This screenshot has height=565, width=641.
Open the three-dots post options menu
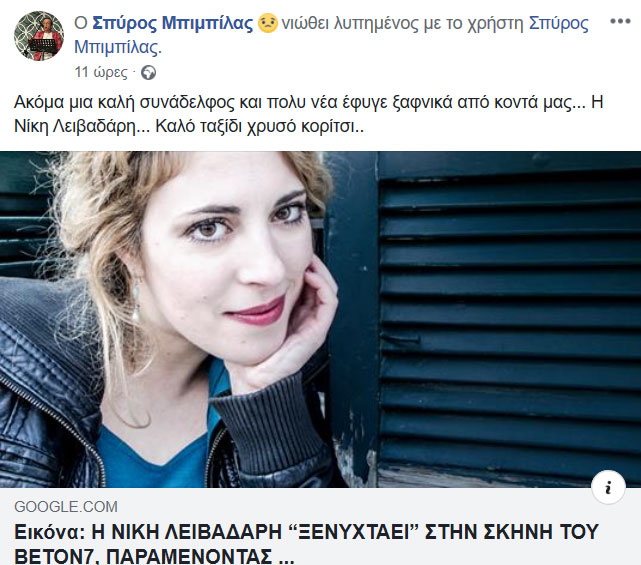pos(620,21)
